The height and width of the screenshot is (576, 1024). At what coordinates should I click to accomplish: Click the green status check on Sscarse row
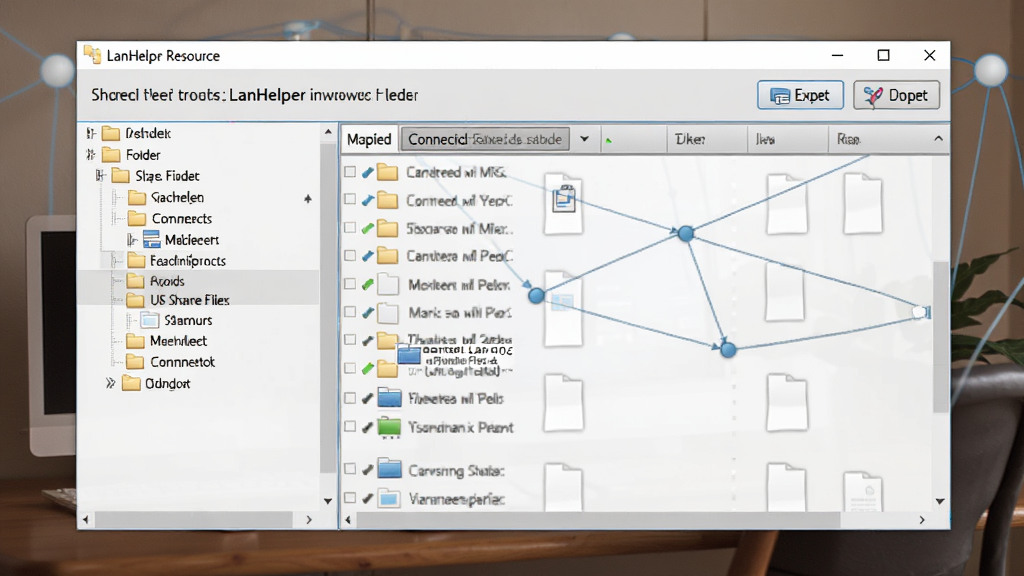tap(368, 228)
